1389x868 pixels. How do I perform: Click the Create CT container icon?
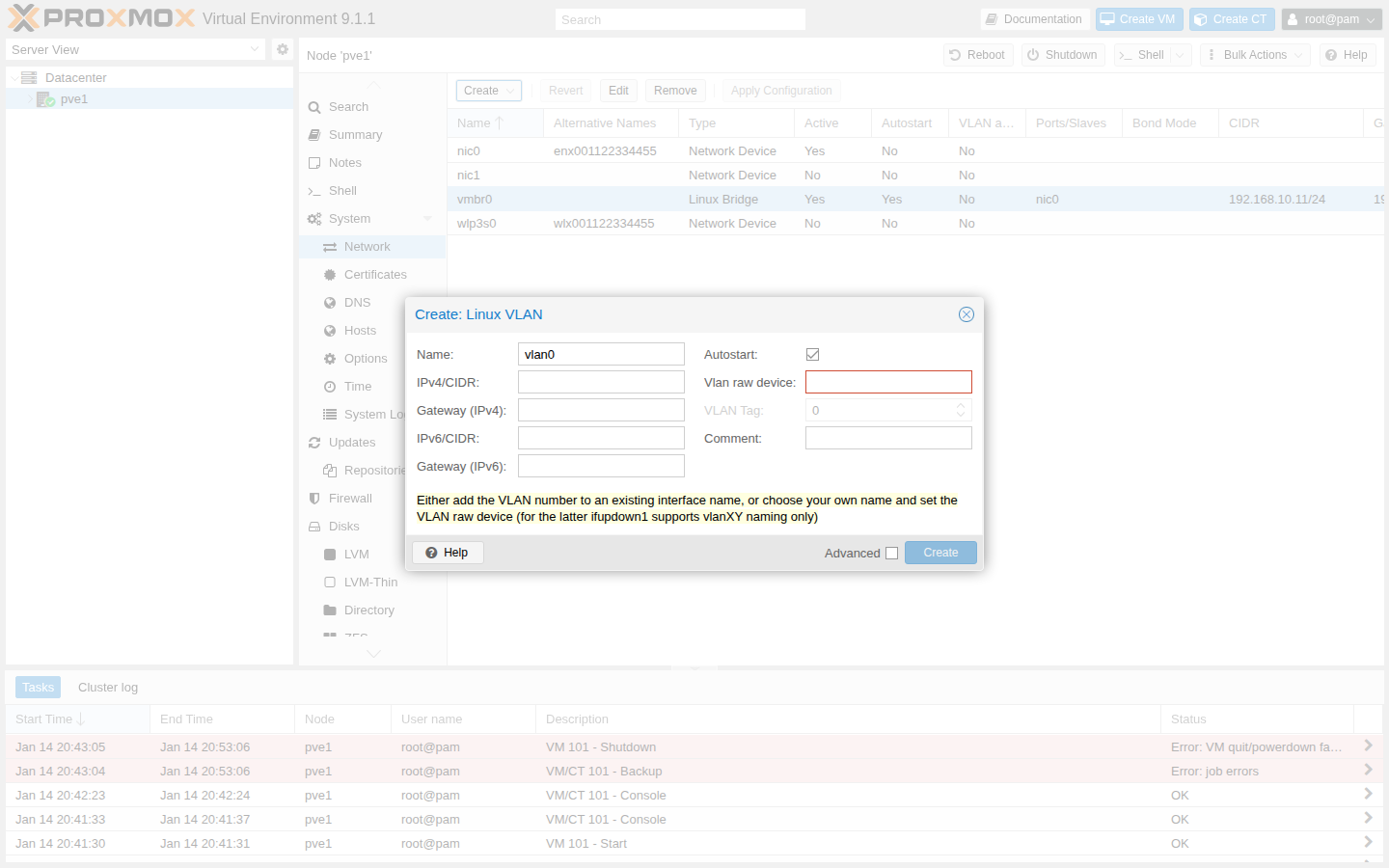click(1201, 19)
